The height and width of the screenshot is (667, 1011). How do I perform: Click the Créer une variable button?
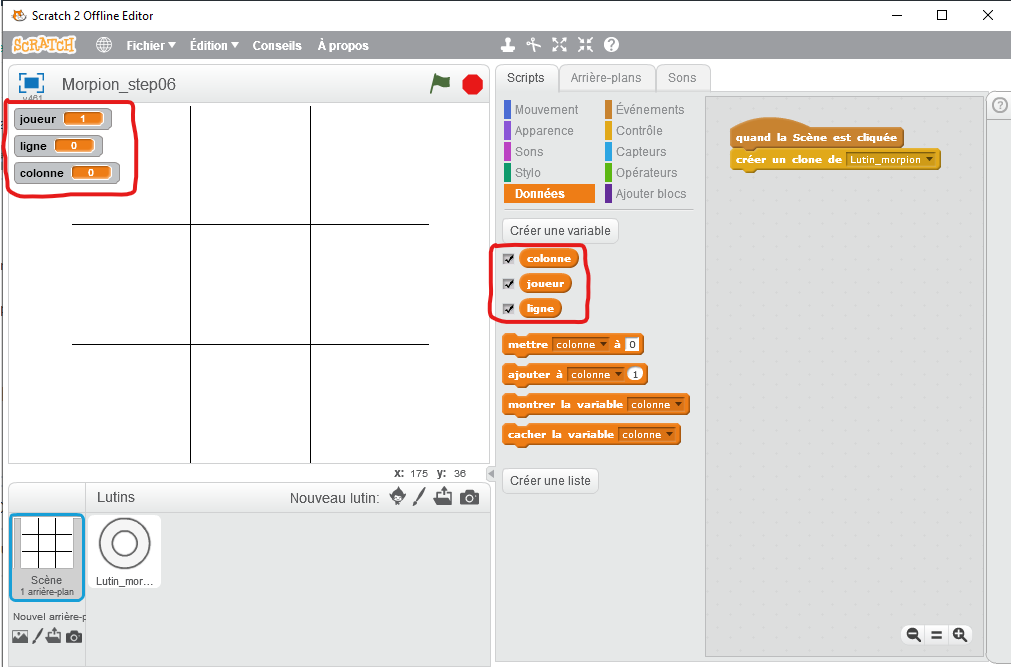[560, 231]
